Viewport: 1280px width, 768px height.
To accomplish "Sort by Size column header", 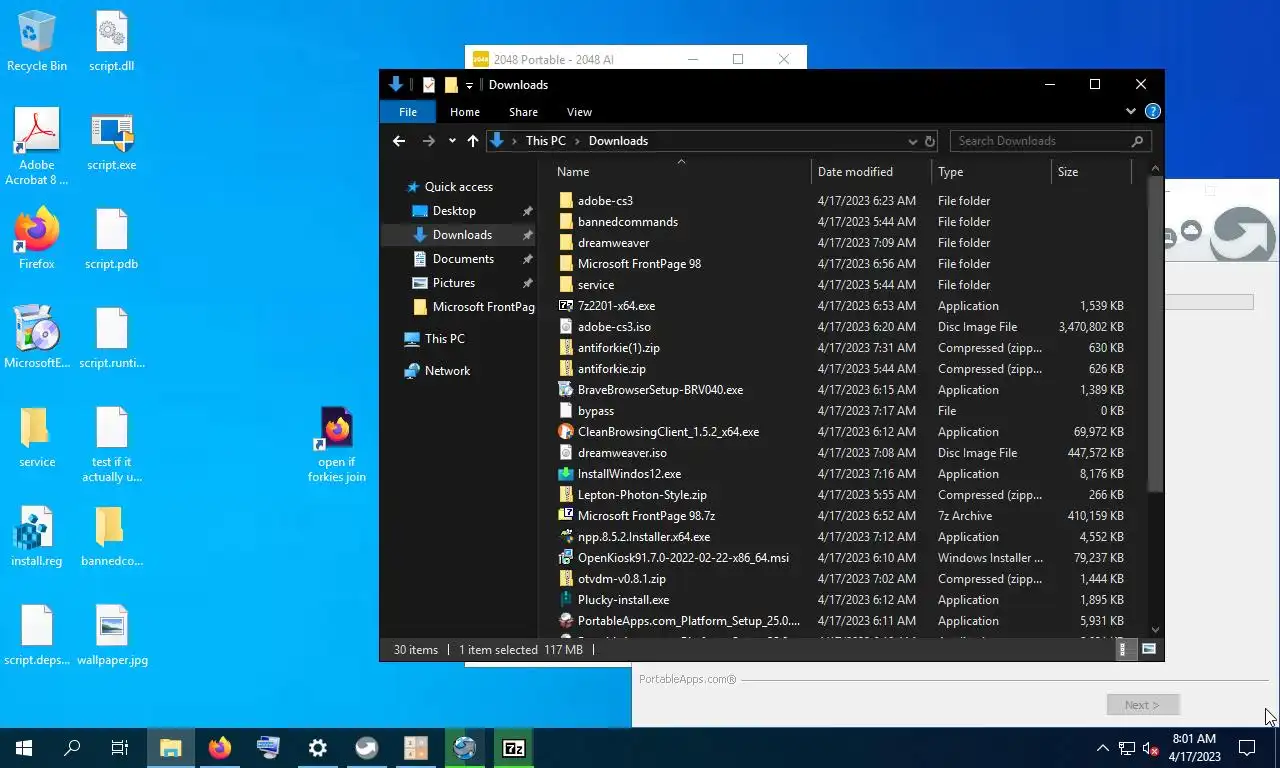I will click(x=1091, y=172).
